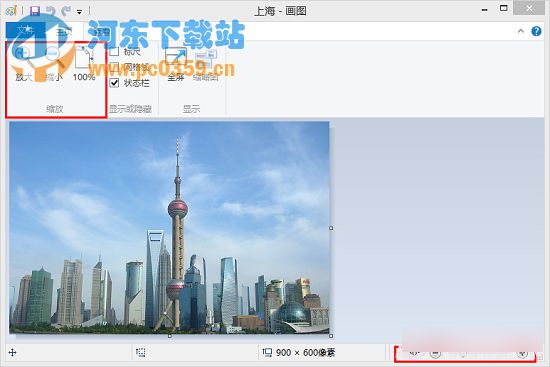Uncheck the Status bar (状态栏) checkbox
Viewport: 550px width, 367px height.
tap(114, 83)
